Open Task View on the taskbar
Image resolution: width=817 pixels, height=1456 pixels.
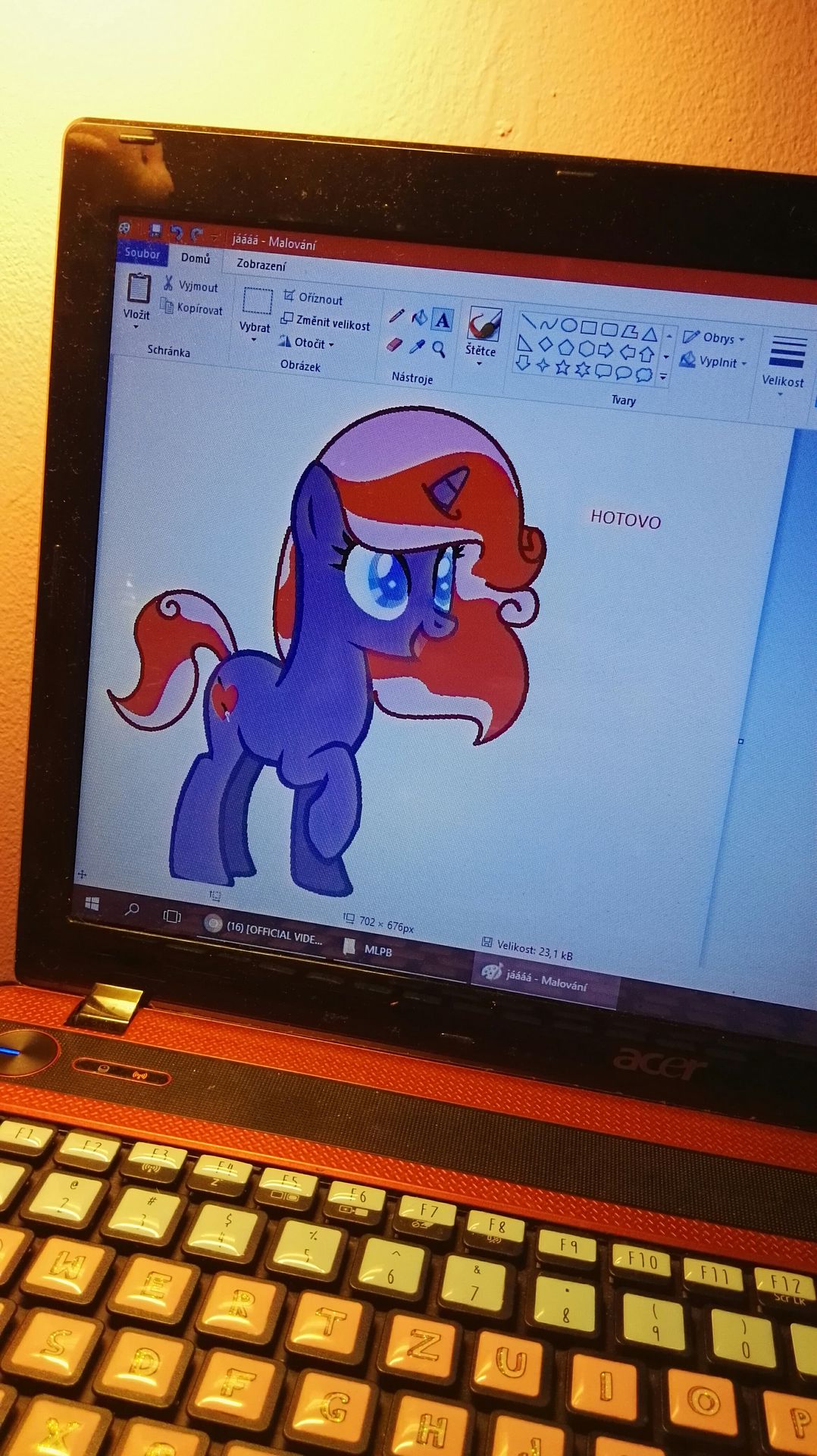(171, 916)
